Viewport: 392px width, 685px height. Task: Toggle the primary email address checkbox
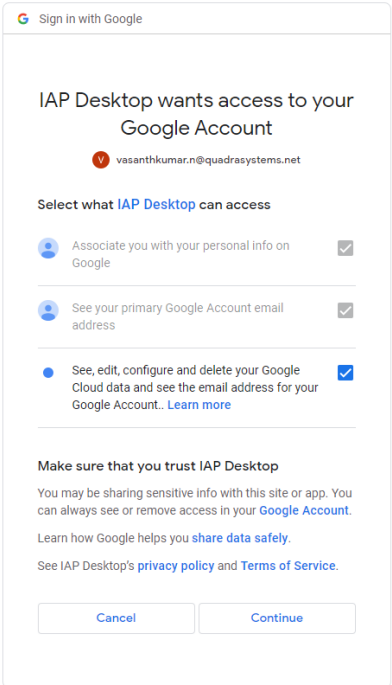click(345, 311)
